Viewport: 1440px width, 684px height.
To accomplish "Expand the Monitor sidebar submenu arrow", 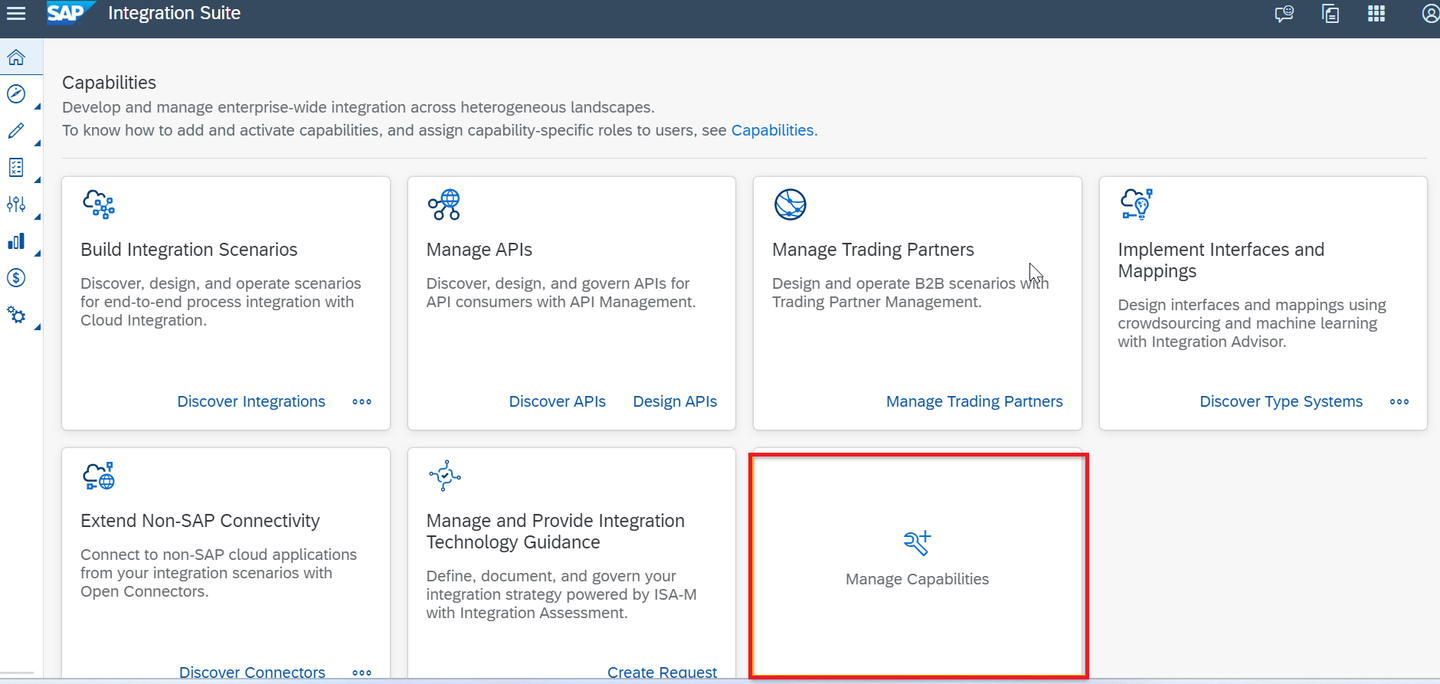I will click(38, 254).
